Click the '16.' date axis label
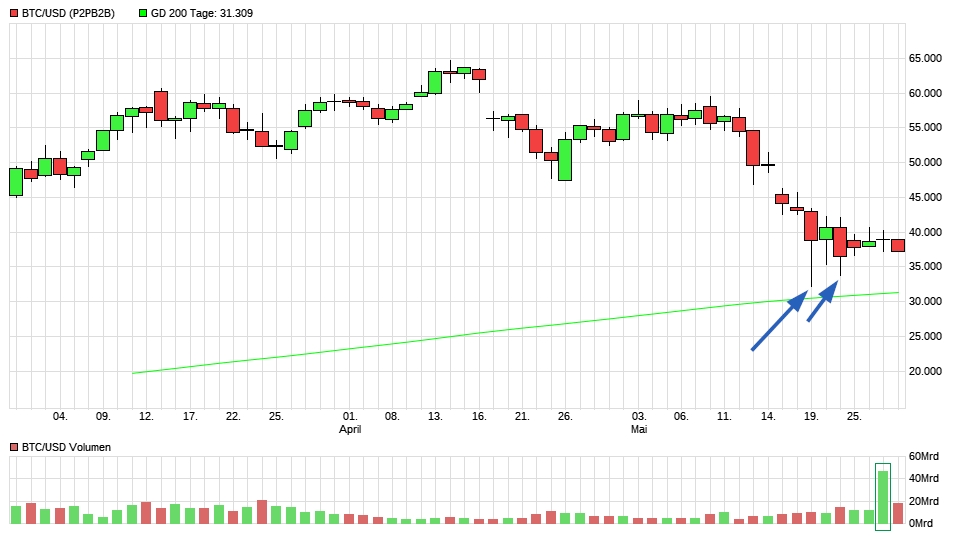 [x=479, y=417]
